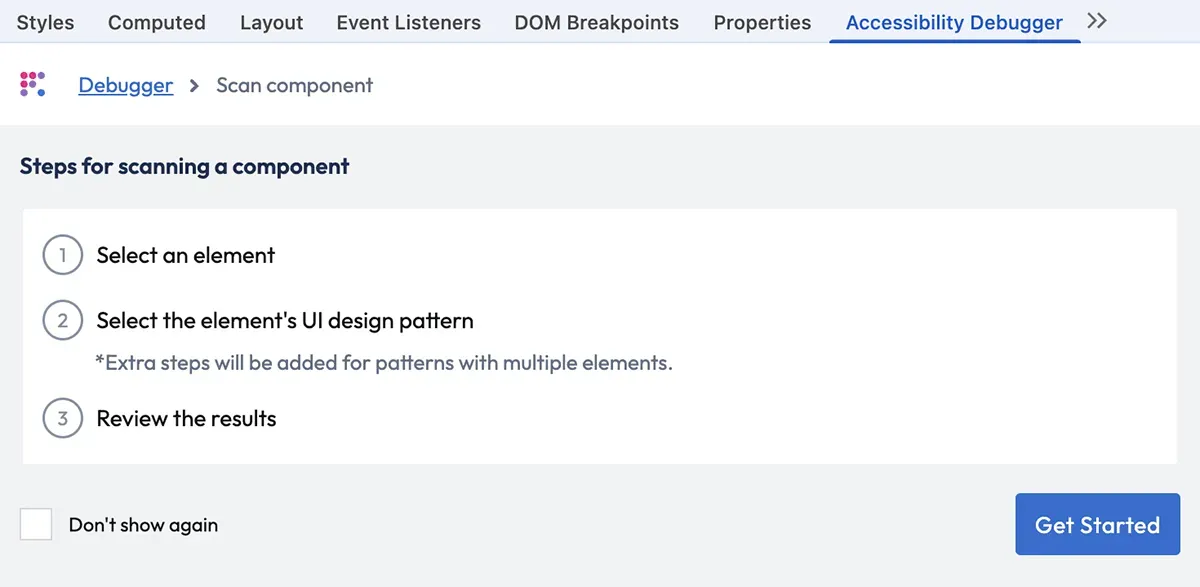
Task: Enable the Don't show again checkbox
Action: (x=36, y=524)
